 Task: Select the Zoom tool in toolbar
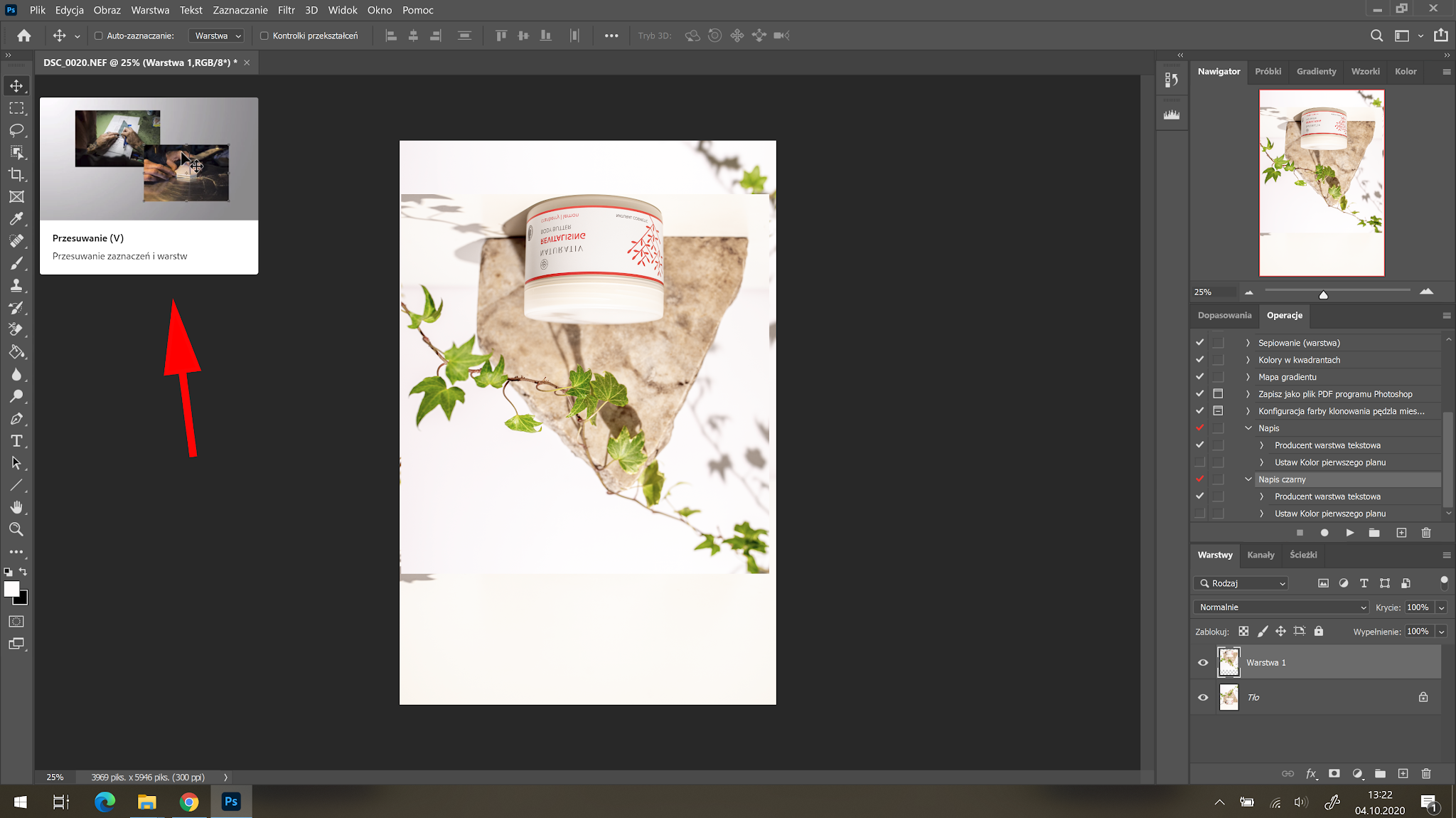point(16,529)
